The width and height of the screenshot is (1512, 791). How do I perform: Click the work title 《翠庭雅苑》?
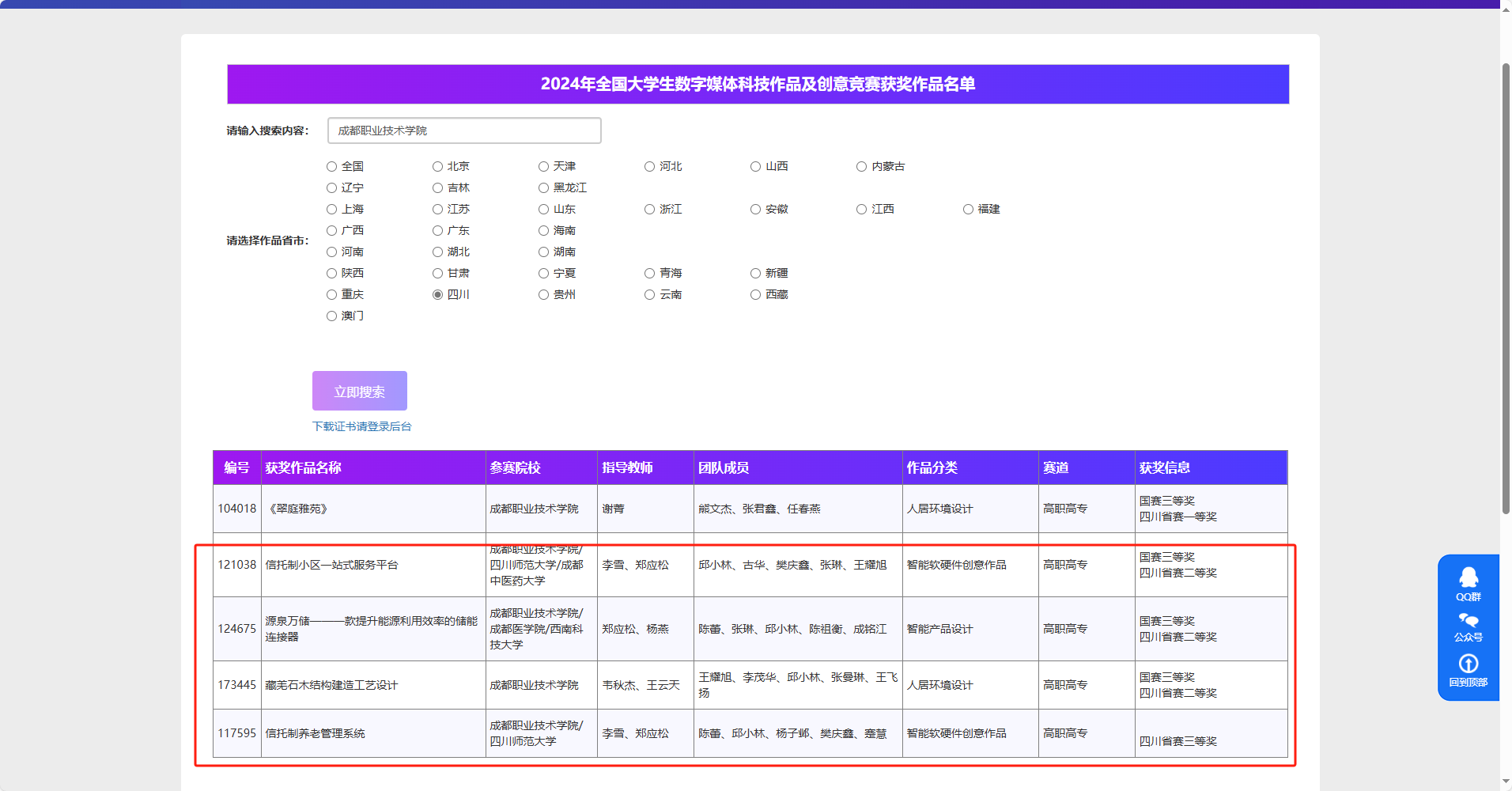298,509
